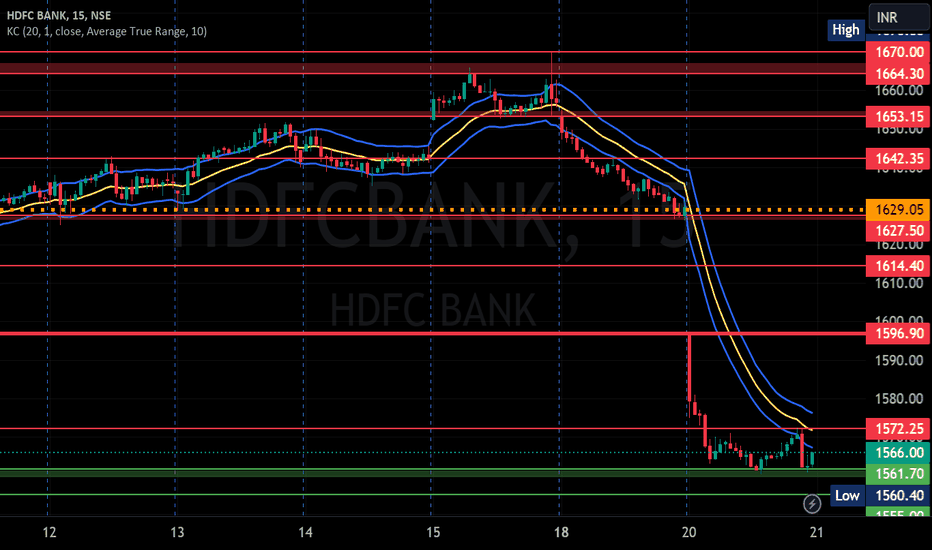Click date 21 on time axis
The width and height of the screenshot is (932, 550).
coord(816,532)
